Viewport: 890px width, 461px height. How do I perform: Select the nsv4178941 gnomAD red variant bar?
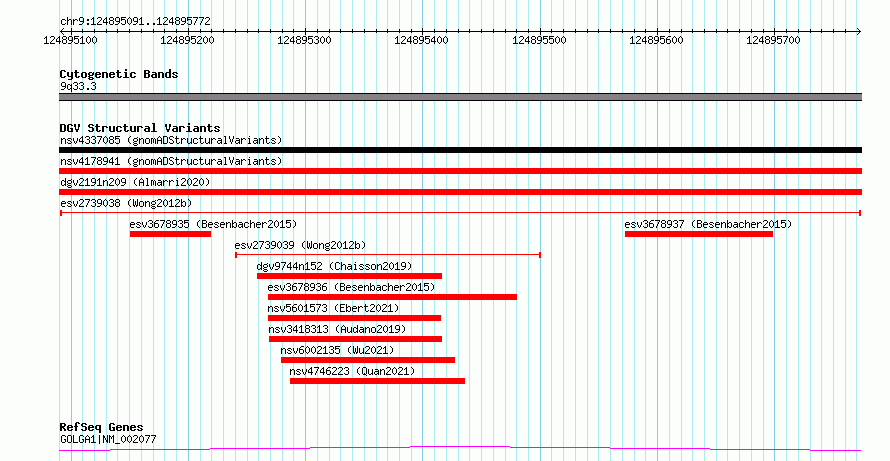pos(460,171)
